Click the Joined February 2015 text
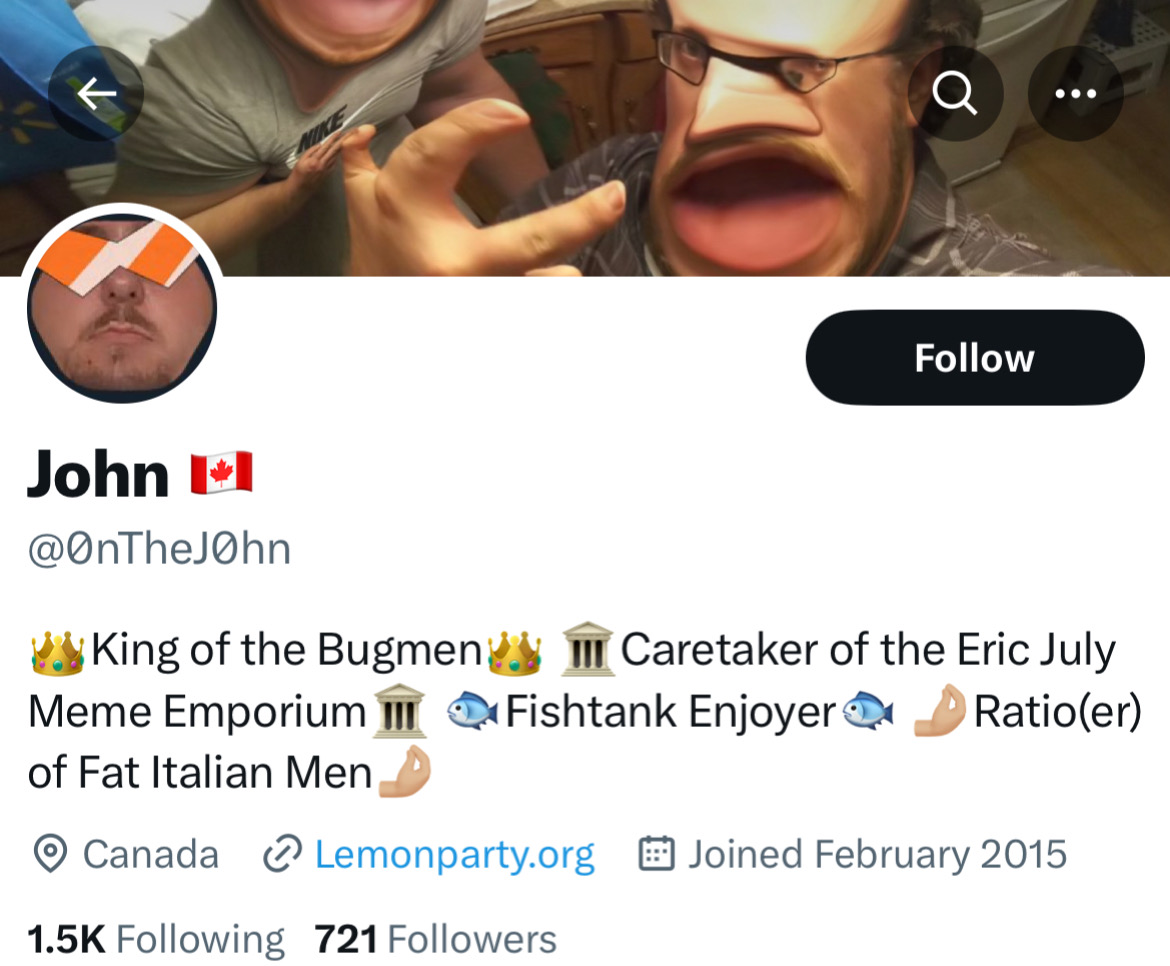 [878, 854]
